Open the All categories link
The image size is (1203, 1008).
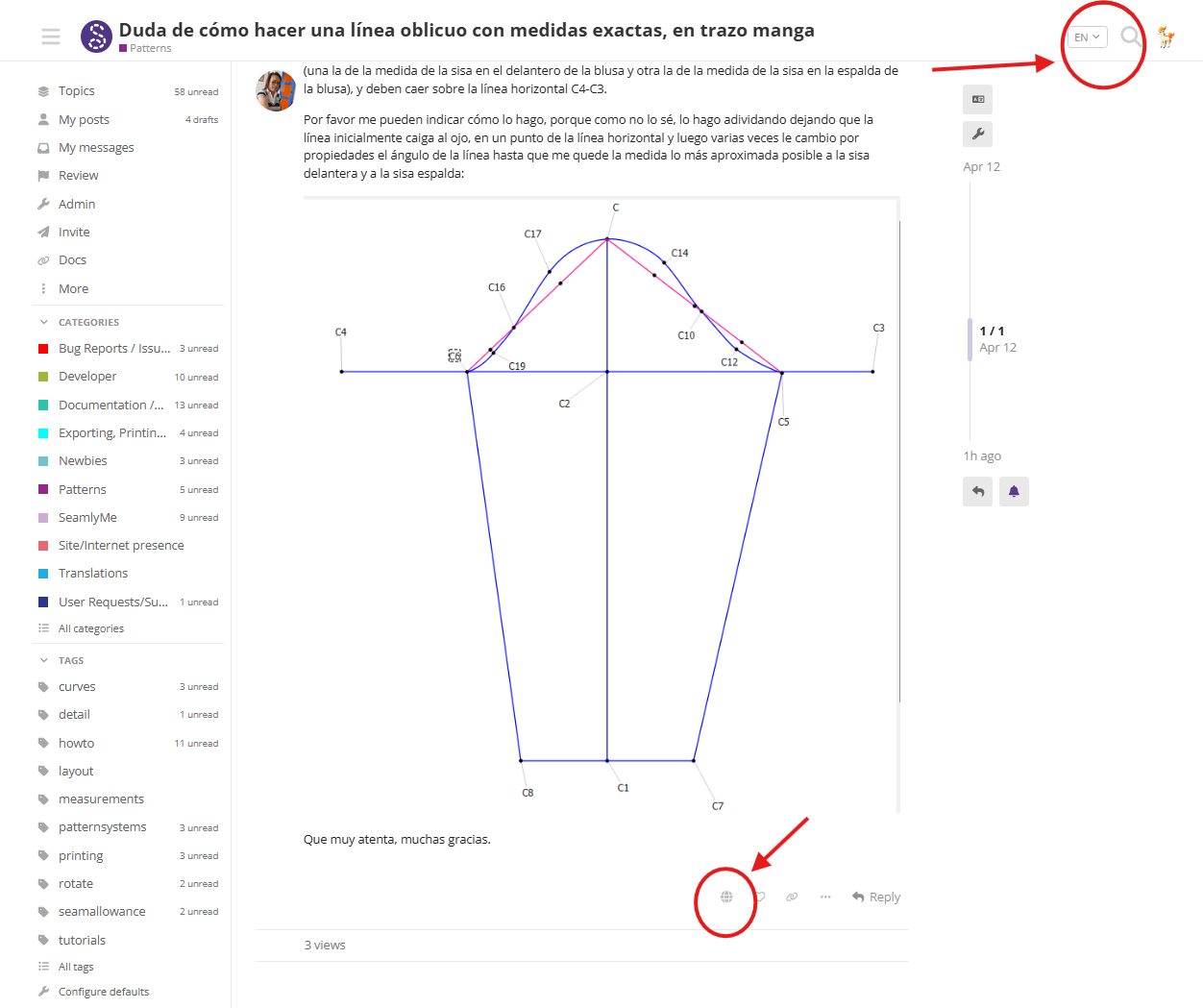point(90,628)
